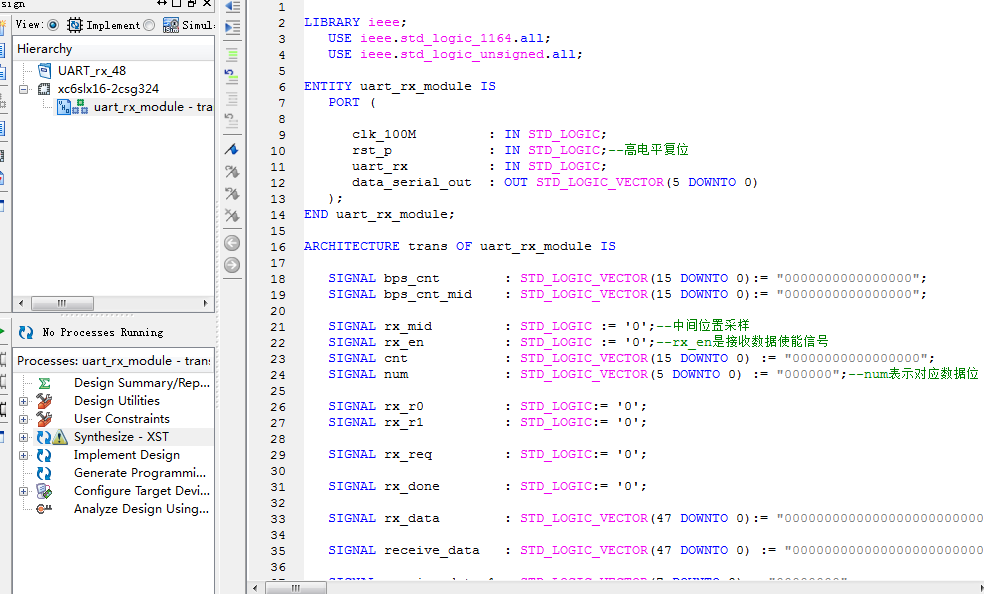Click the indent selection icon

[231, 27]
